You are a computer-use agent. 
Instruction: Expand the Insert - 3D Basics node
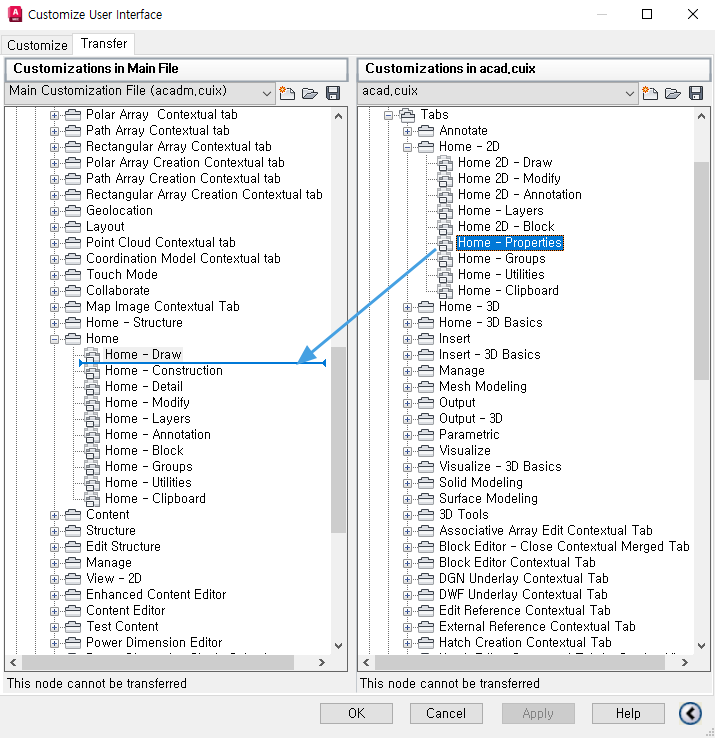[408, 355]
